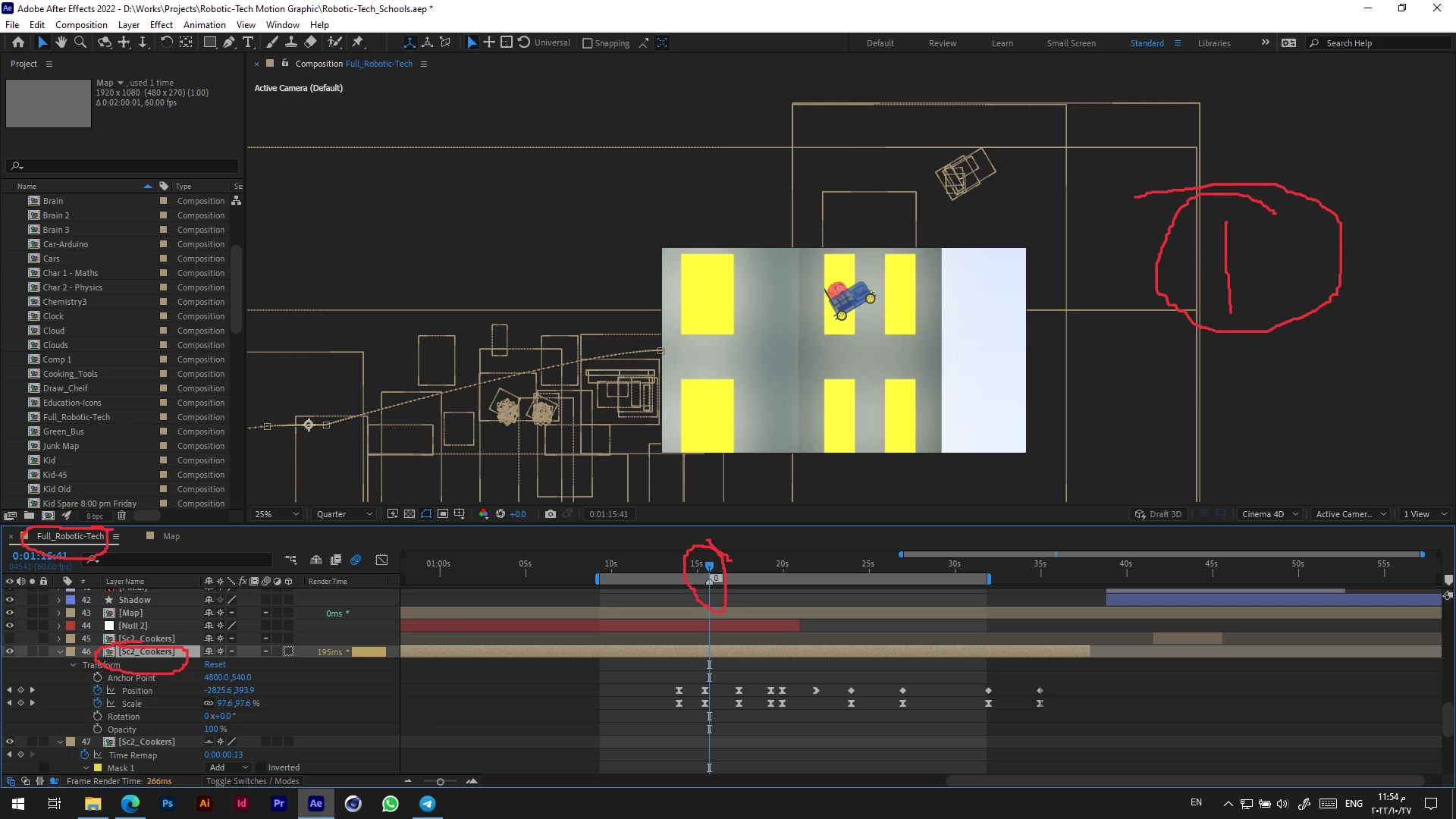The image size is (1456, 819).
Task: Toggle visibility of Null 2 layer
Action: point(9,626)
